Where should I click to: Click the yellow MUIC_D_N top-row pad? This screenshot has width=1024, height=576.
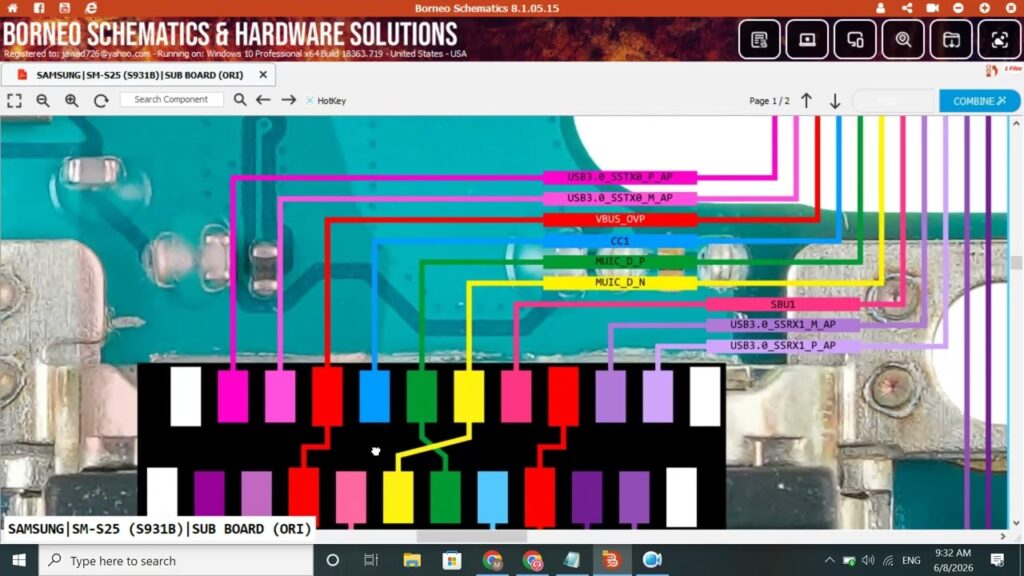pos(469,396)
